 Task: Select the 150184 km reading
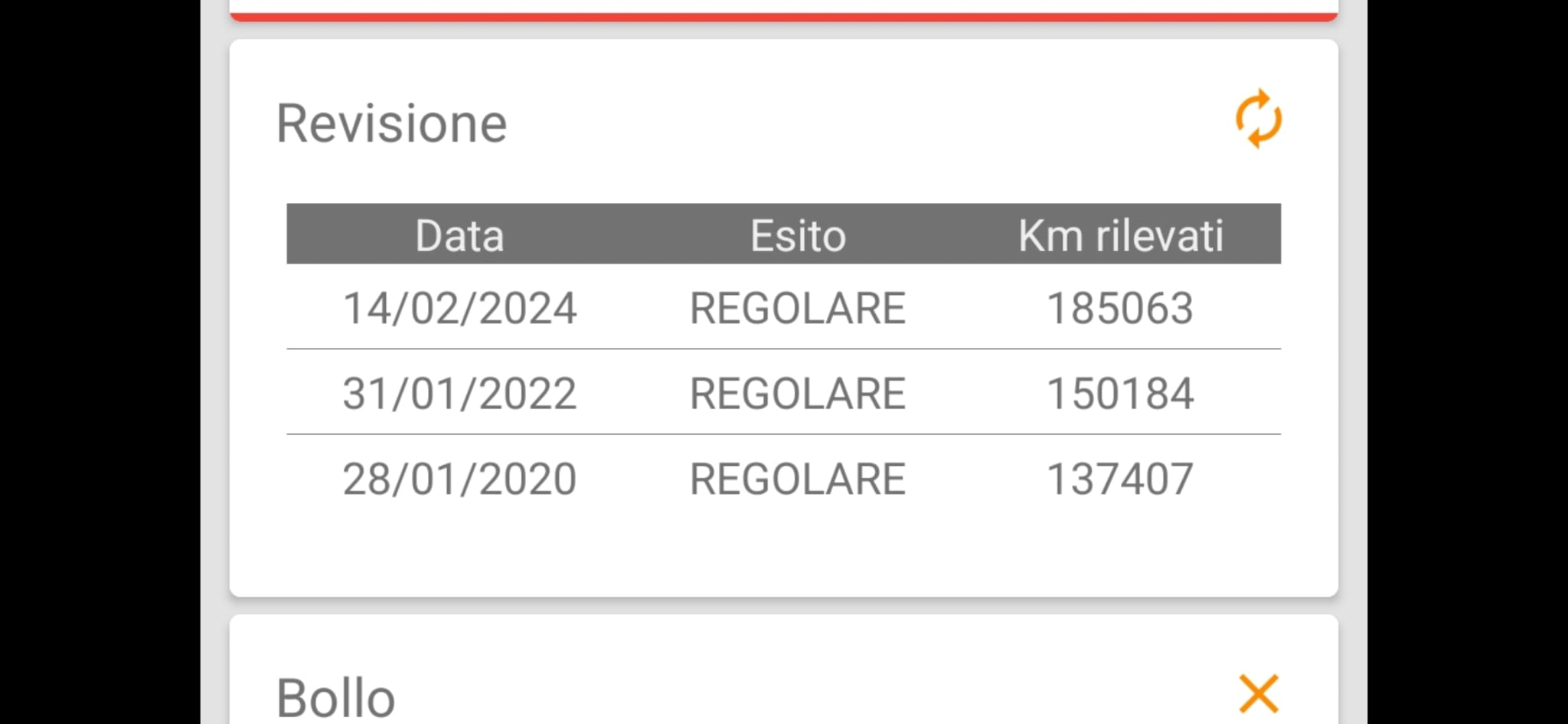(1120, 393)
